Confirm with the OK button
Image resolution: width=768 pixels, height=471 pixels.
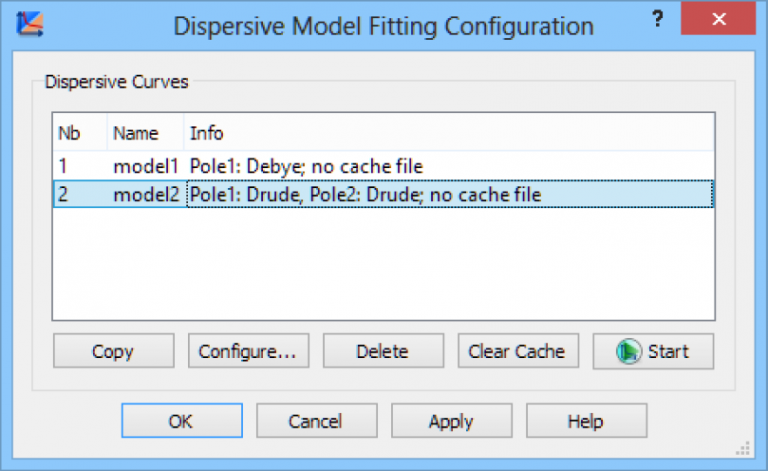181,421
